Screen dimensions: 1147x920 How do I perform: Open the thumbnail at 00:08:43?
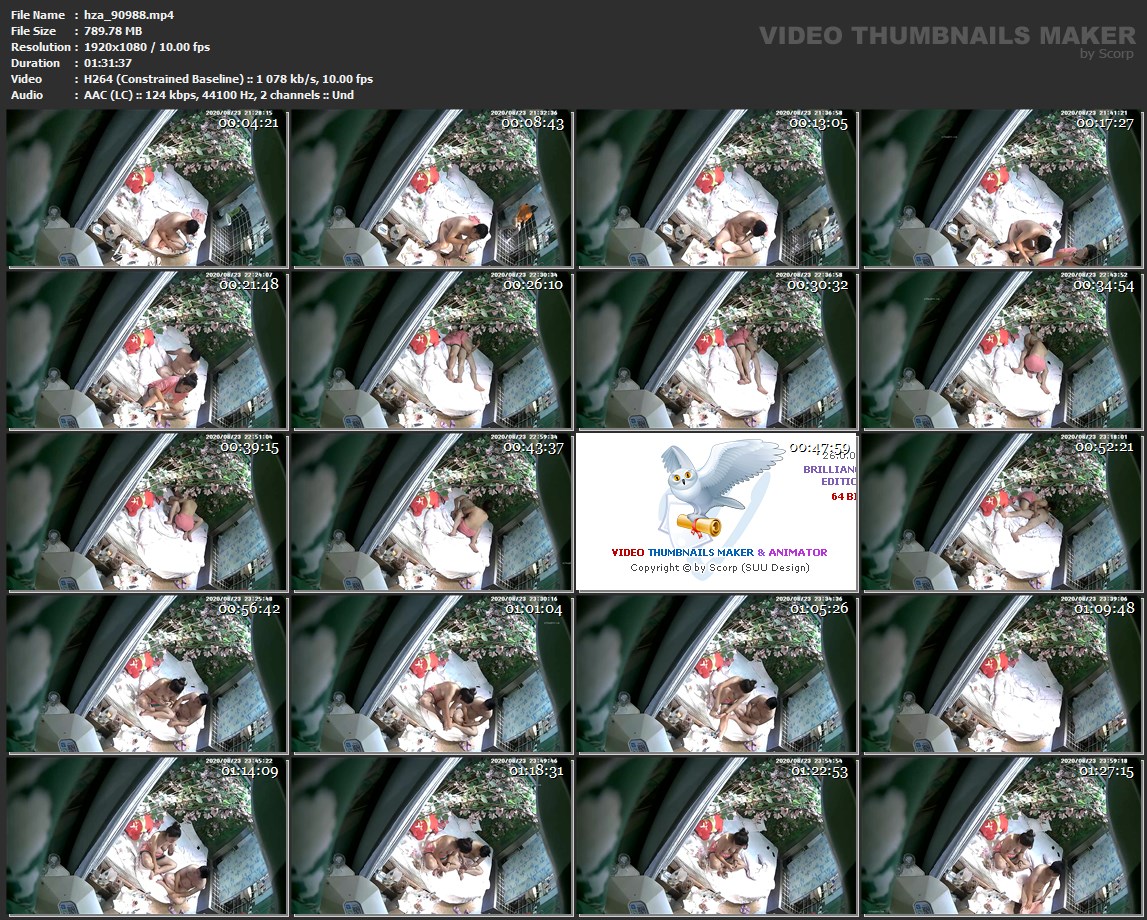(x=432, y=188)
